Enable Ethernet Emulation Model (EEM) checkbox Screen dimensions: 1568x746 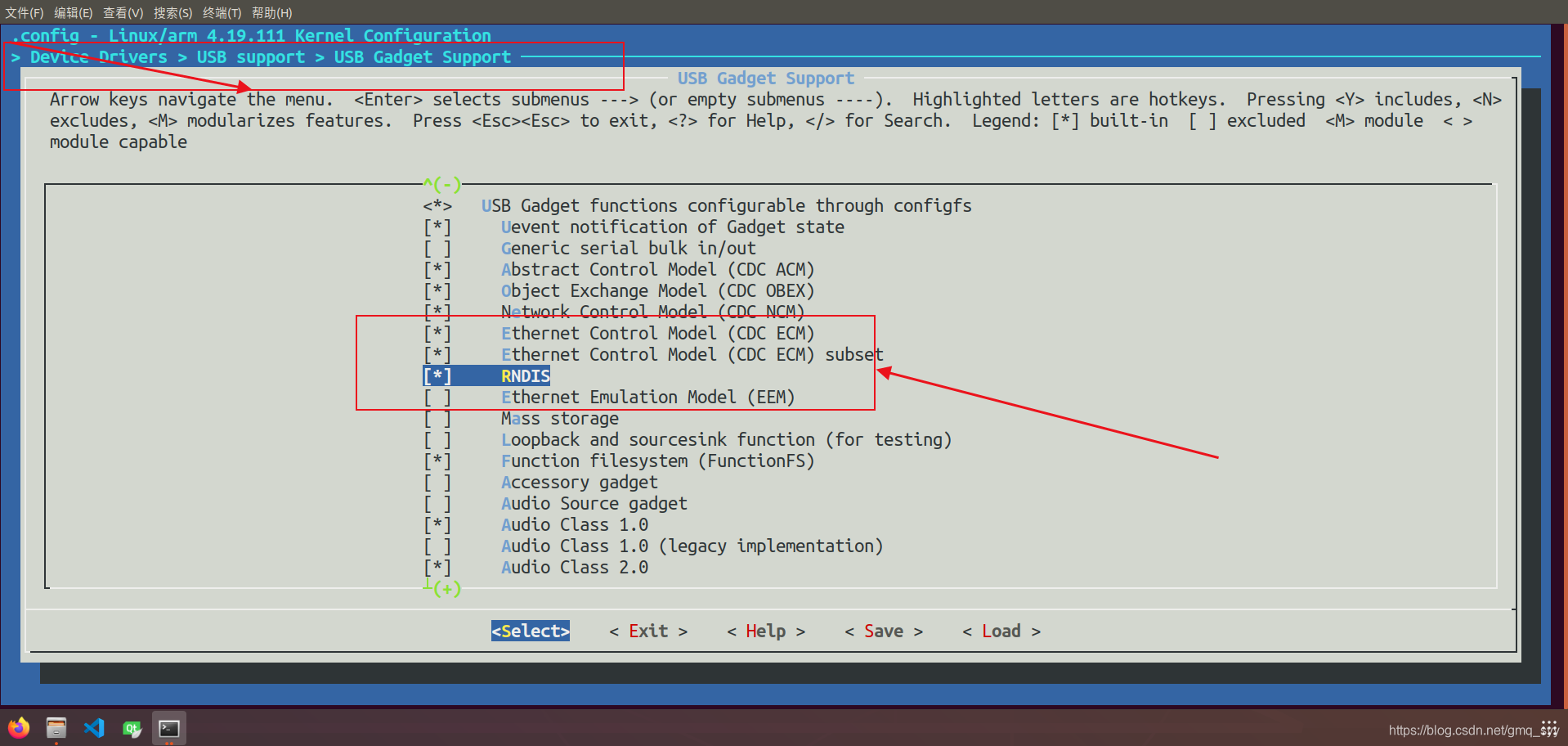(437, 397)
